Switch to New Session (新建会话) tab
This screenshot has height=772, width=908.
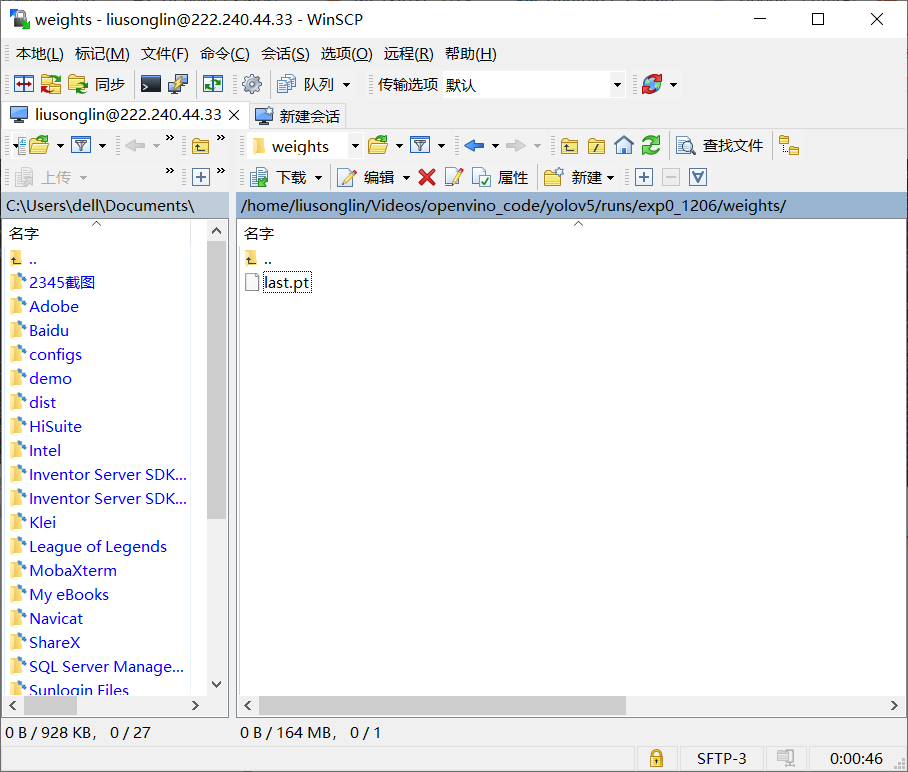[x=298, y=116]
